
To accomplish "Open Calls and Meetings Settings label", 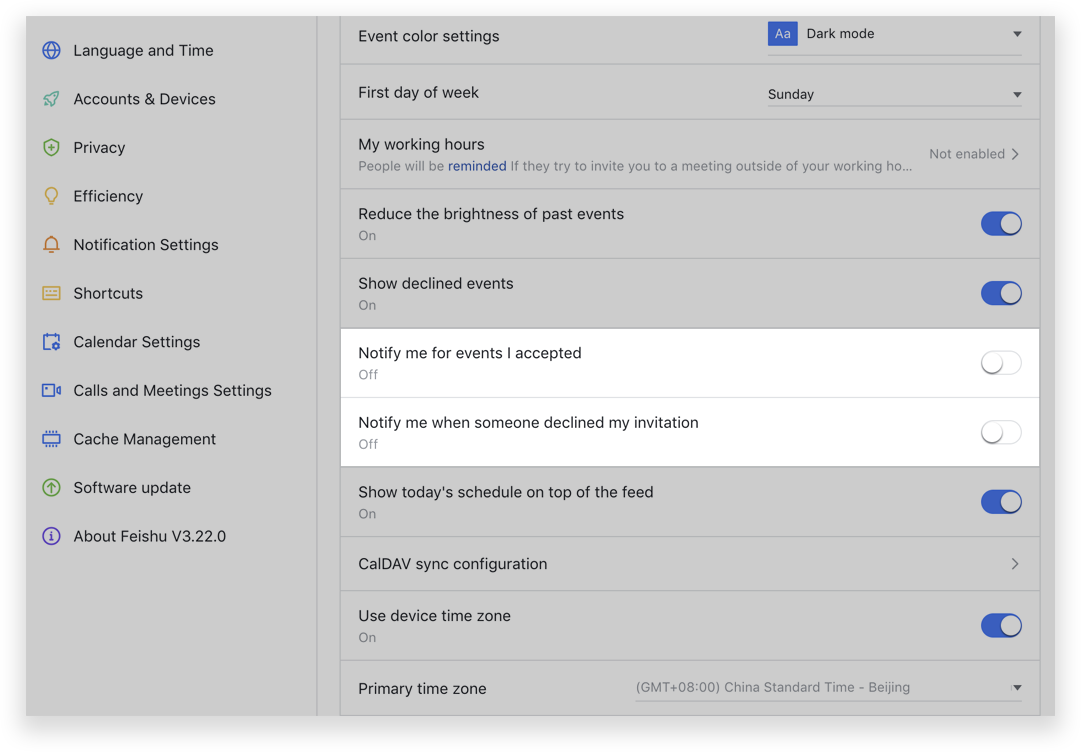I will [172, 390].
